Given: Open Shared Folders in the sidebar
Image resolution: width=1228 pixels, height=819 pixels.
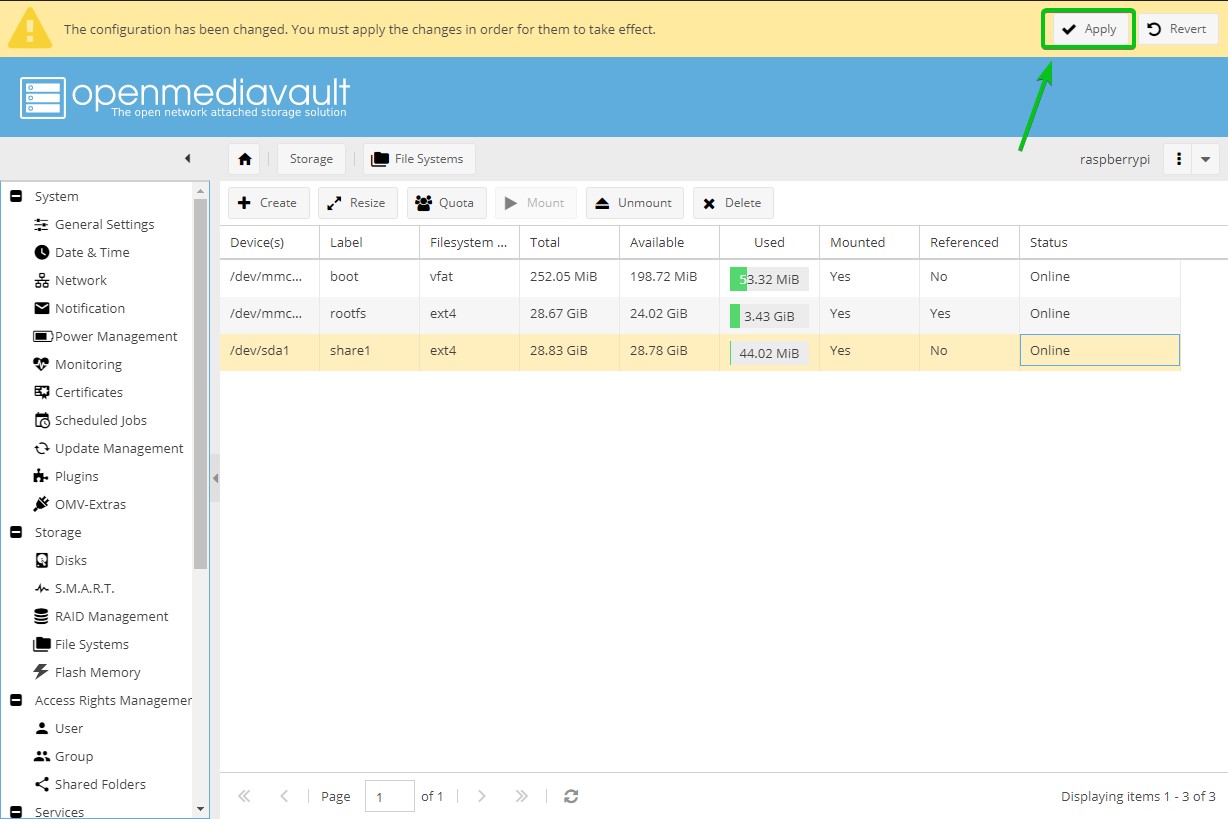Looking at the screenshot, I should [x=100, y=784].
